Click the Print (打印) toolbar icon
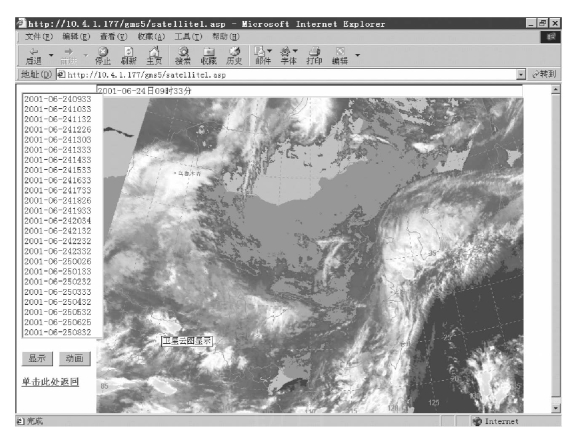This screenshot has height=427, width=577. click(314, 56)
